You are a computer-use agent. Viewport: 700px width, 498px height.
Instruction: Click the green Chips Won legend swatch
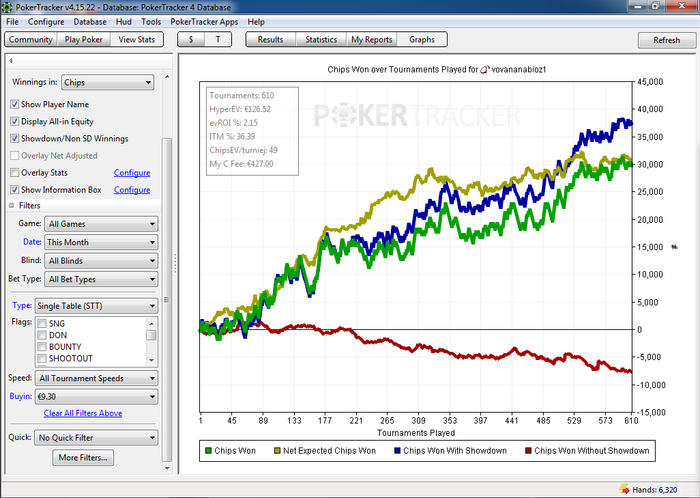(208, 451)
